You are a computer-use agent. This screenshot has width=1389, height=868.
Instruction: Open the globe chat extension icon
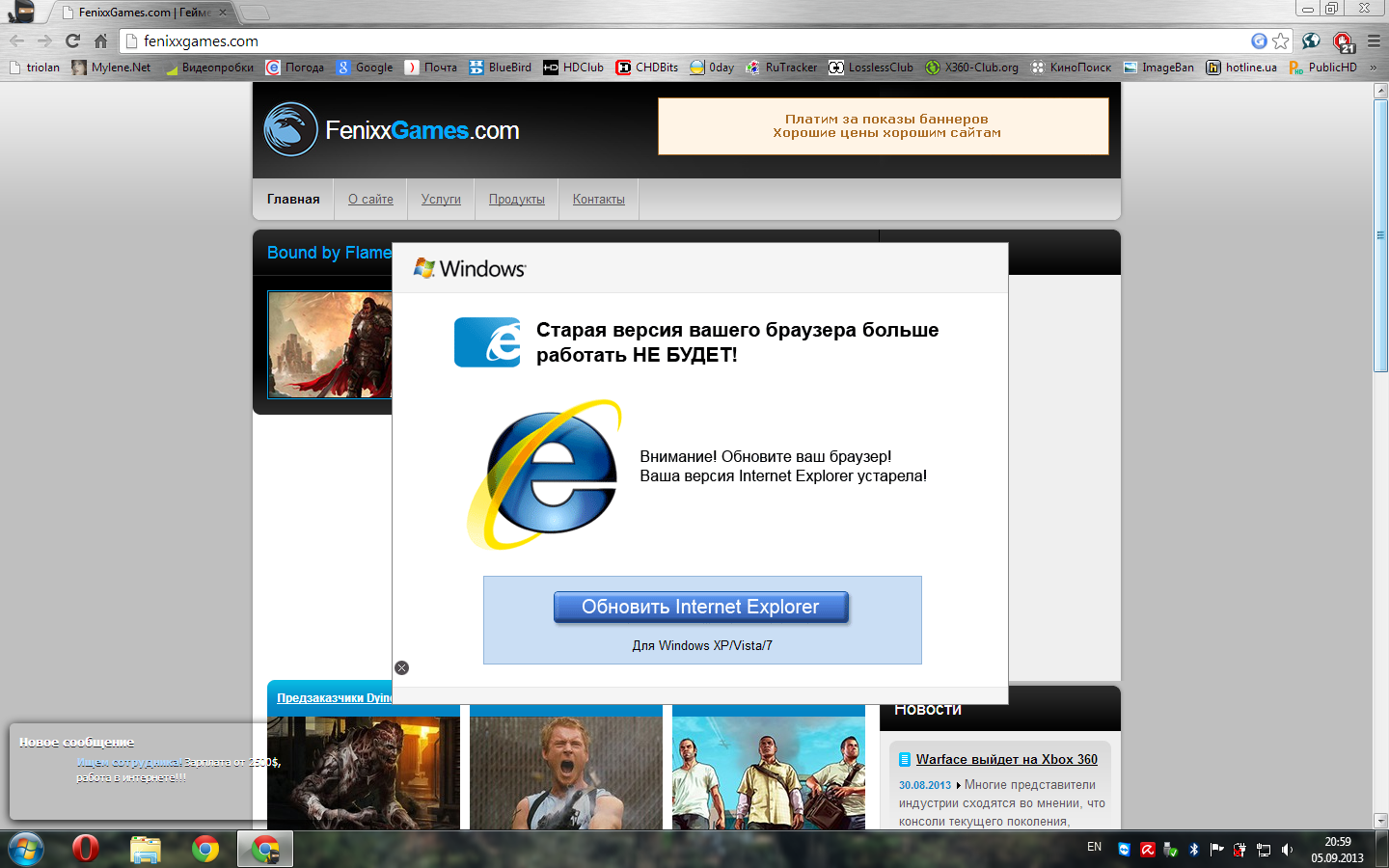(x=1311, y=41)
